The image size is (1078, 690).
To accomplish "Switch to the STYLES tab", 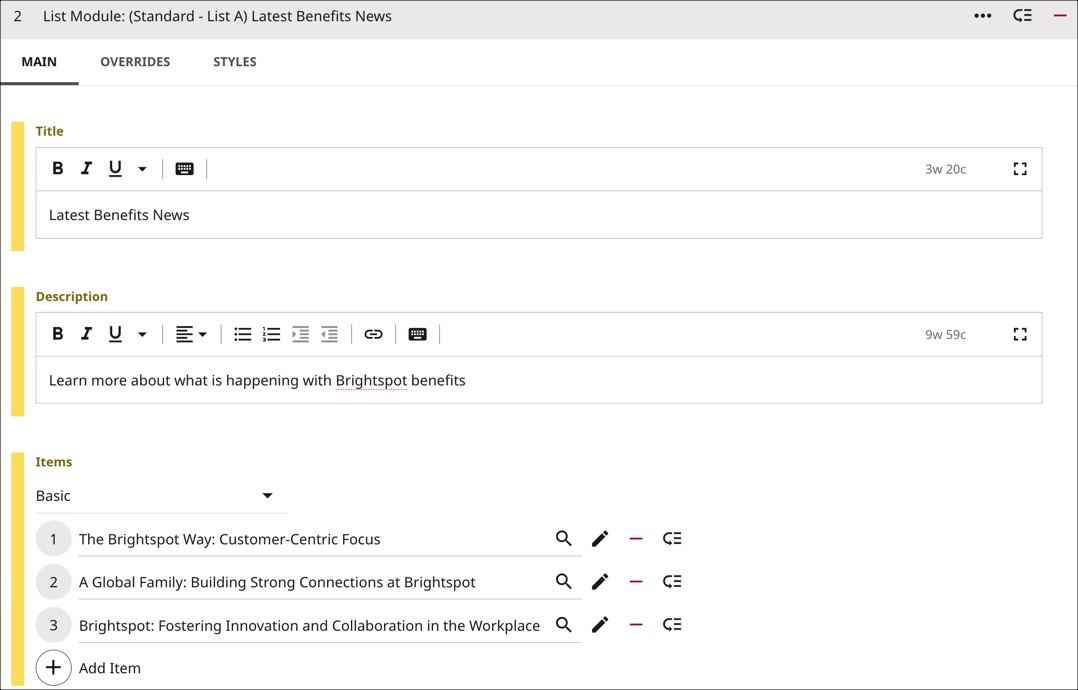I will [234, 62].
